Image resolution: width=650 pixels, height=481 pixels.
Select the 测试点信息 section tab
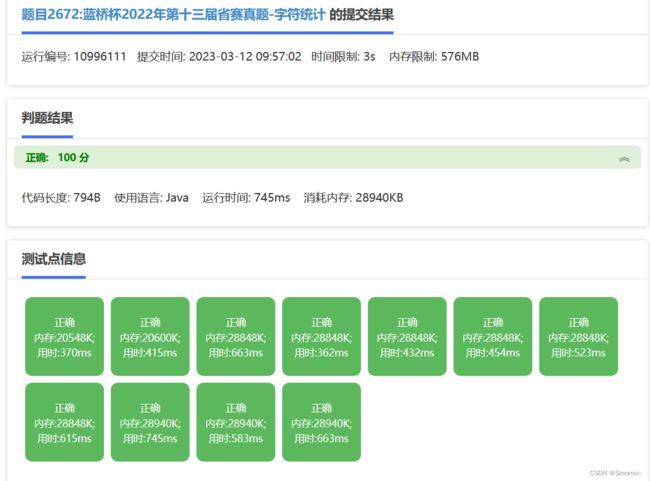click(x=53, y=259)
